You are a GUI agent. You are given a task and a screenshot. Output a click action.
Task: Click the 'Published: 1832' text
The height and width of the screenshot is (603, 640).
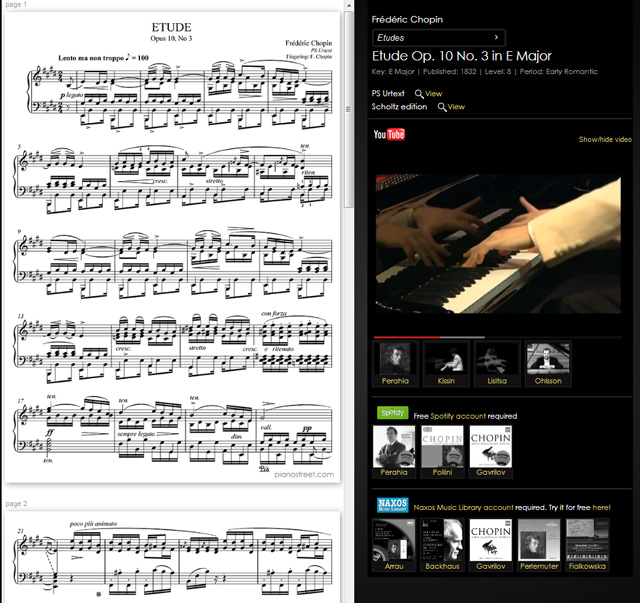coord(449,72)
